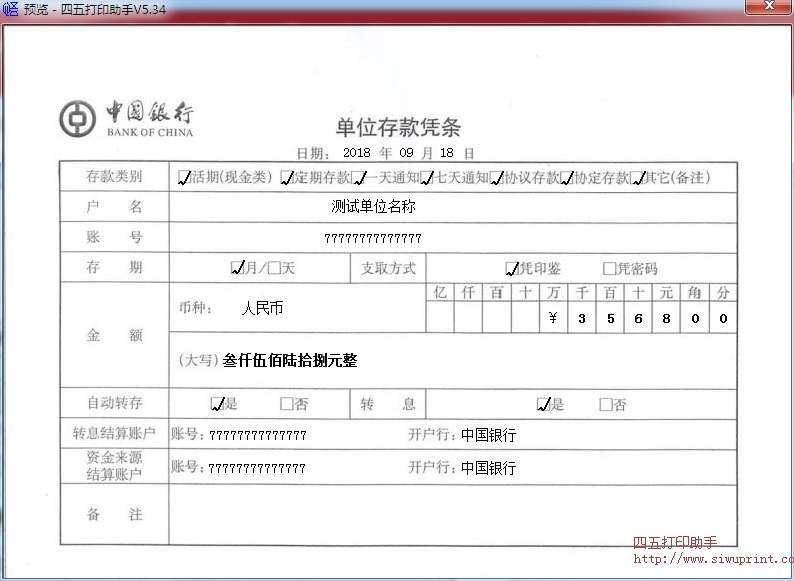Click the ¥ symbol in amount grid

tap(553, 318)
